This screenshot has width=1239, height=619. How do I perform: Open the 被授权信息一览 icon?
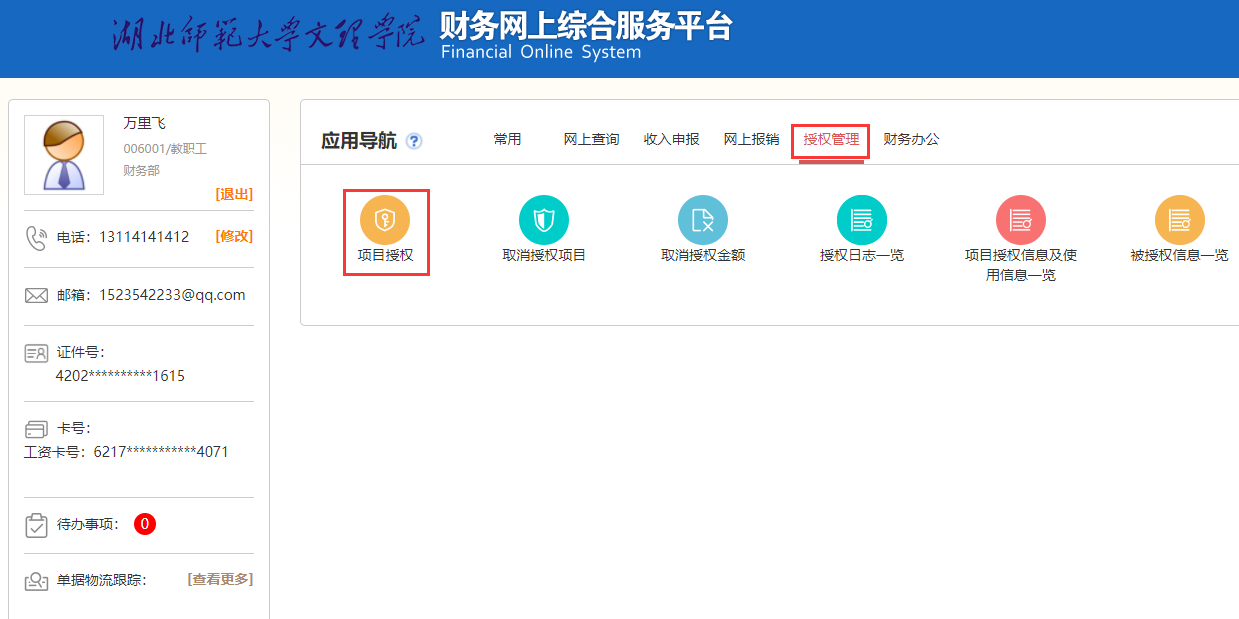click(x=1179, y=220)
